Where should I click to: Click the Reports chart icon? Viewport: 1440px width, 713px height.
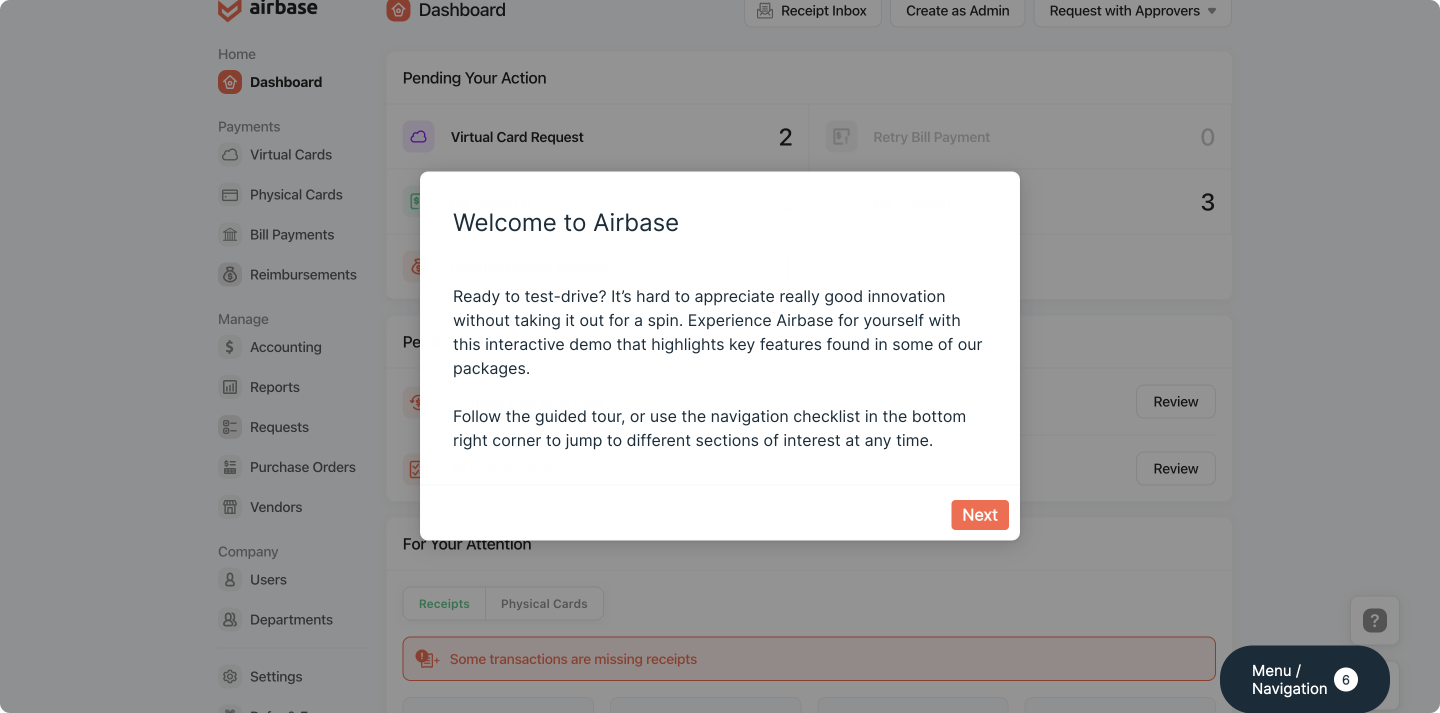pos(230,387)
